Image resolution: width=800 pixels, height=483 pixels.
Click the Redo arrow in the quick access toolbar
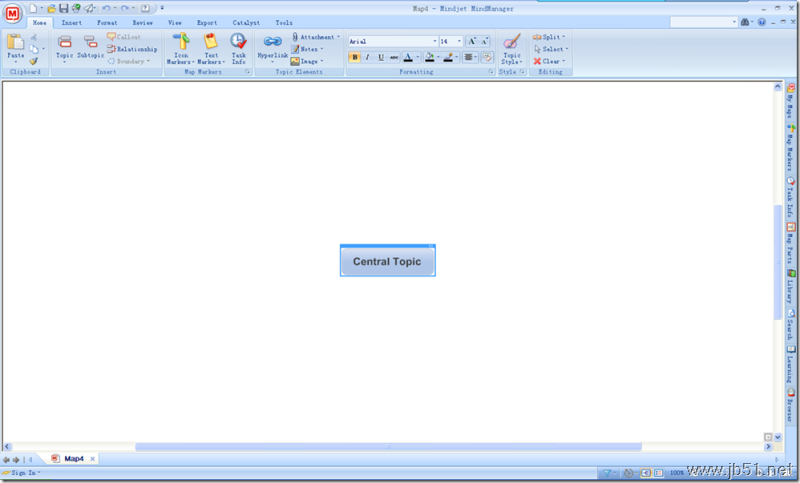click(x=124, y=8)
